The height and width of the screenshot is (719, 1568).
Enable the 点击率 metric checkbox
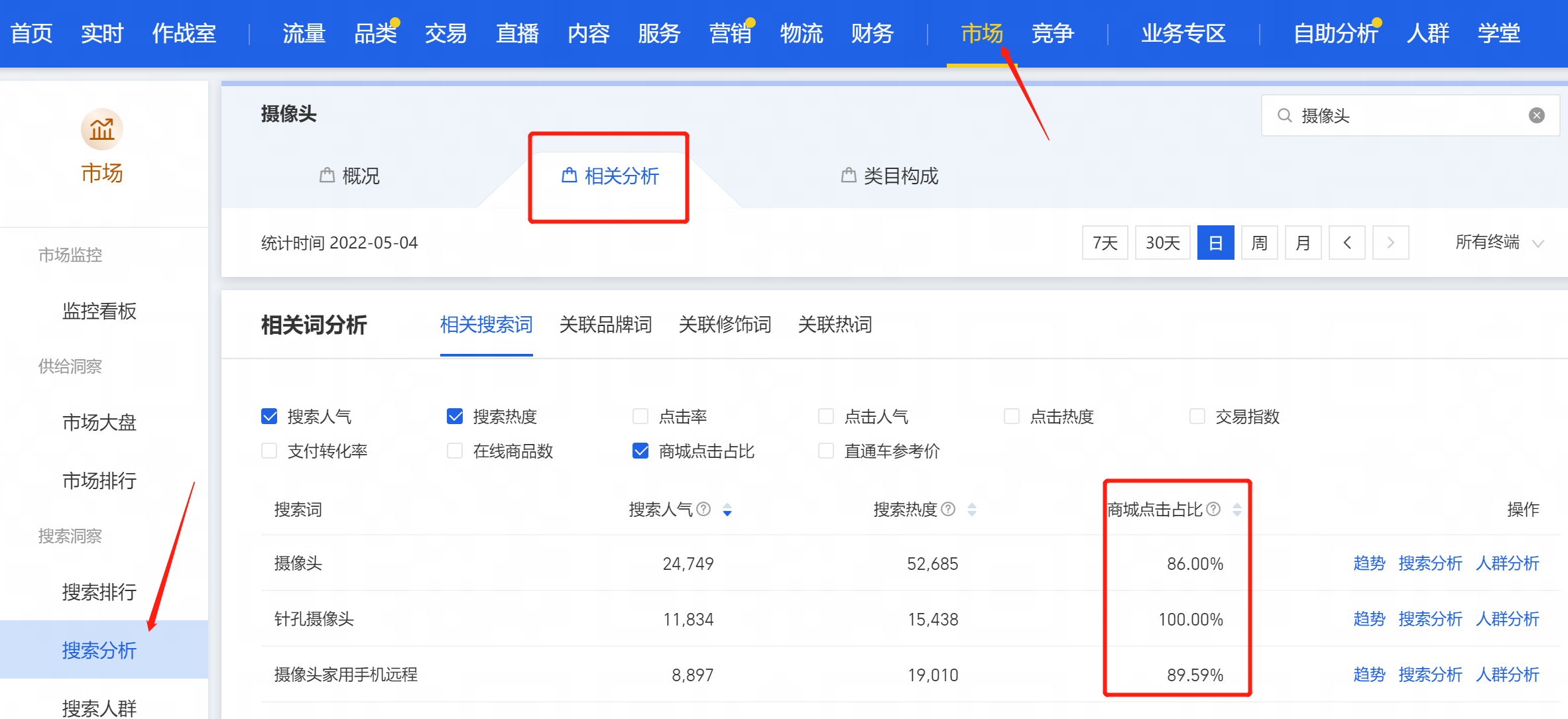point(640,416)
